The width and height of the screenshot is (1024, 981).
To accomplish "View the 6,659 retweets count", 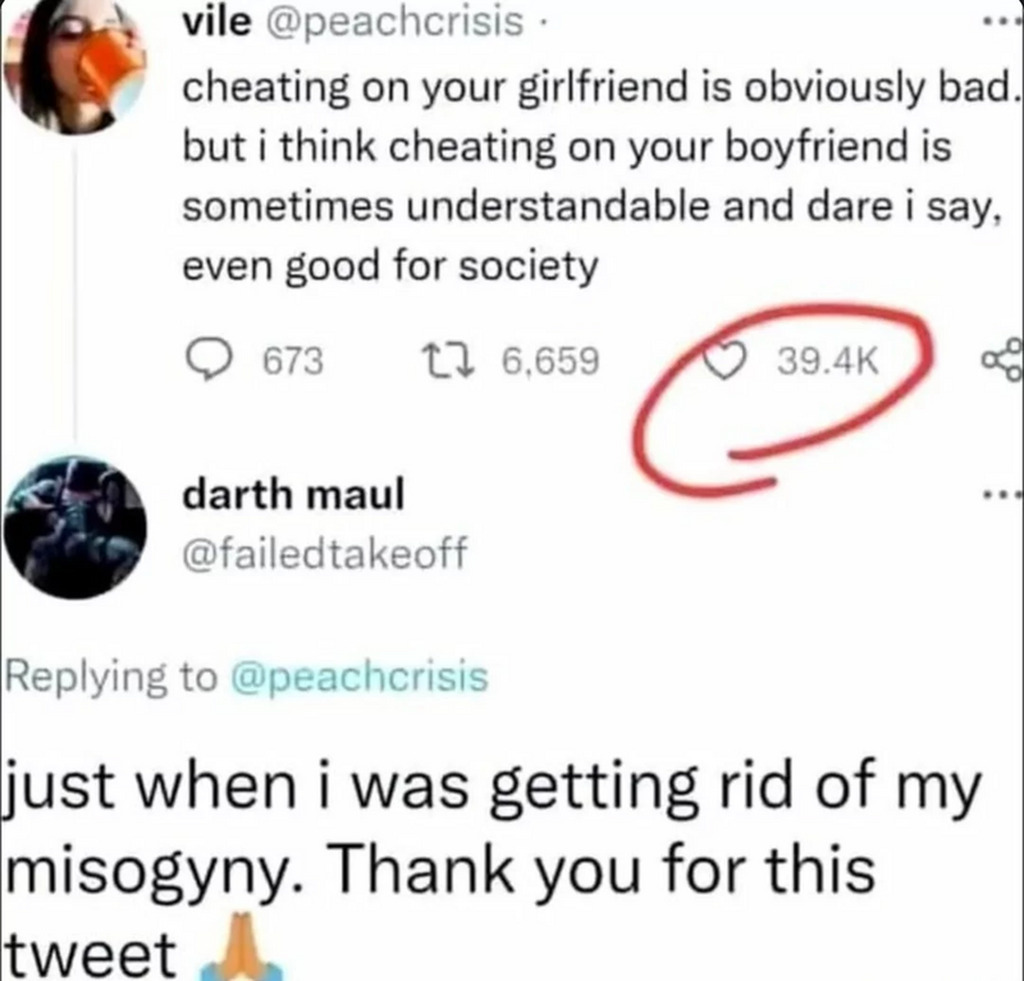I will tap(549, 360).
